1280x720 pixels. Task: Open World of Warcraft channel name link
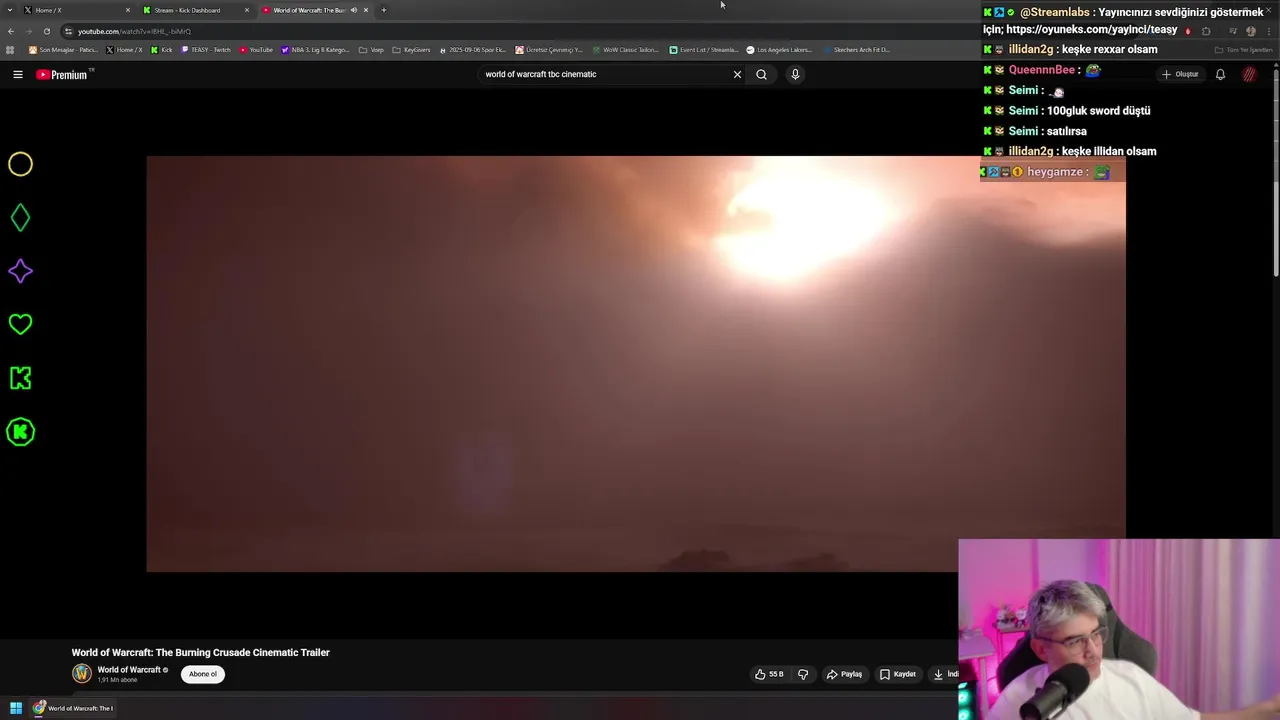pyautogui.click(x=129, y=670)
